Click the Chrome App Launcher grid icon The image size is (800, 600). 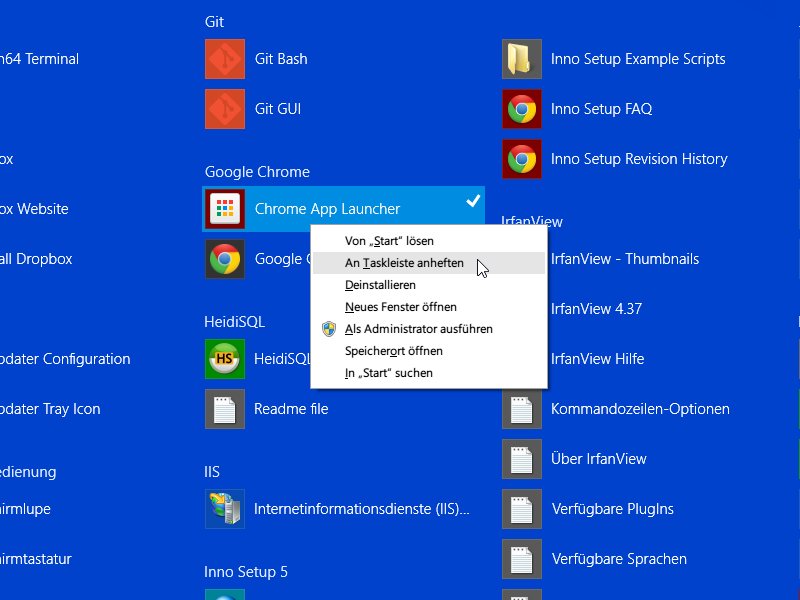225,209
